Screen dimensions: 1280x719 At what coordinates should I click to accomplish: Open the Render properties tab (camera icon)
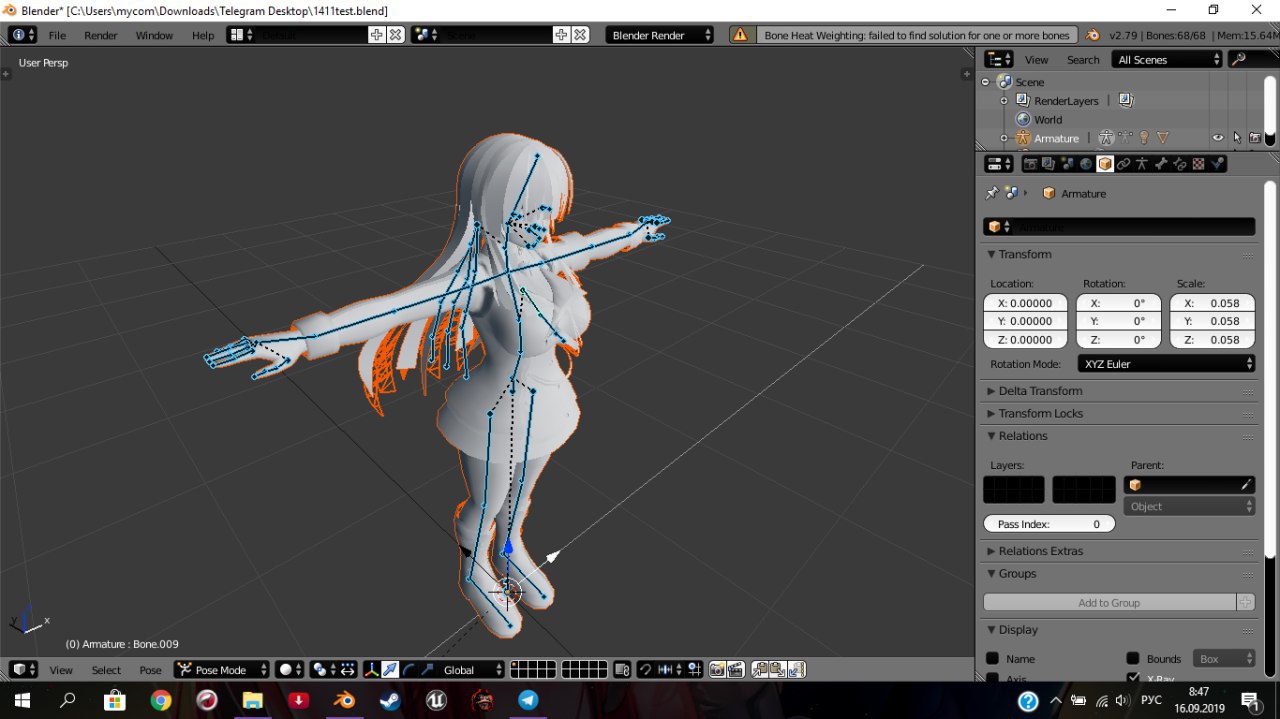coord(1031,164)
